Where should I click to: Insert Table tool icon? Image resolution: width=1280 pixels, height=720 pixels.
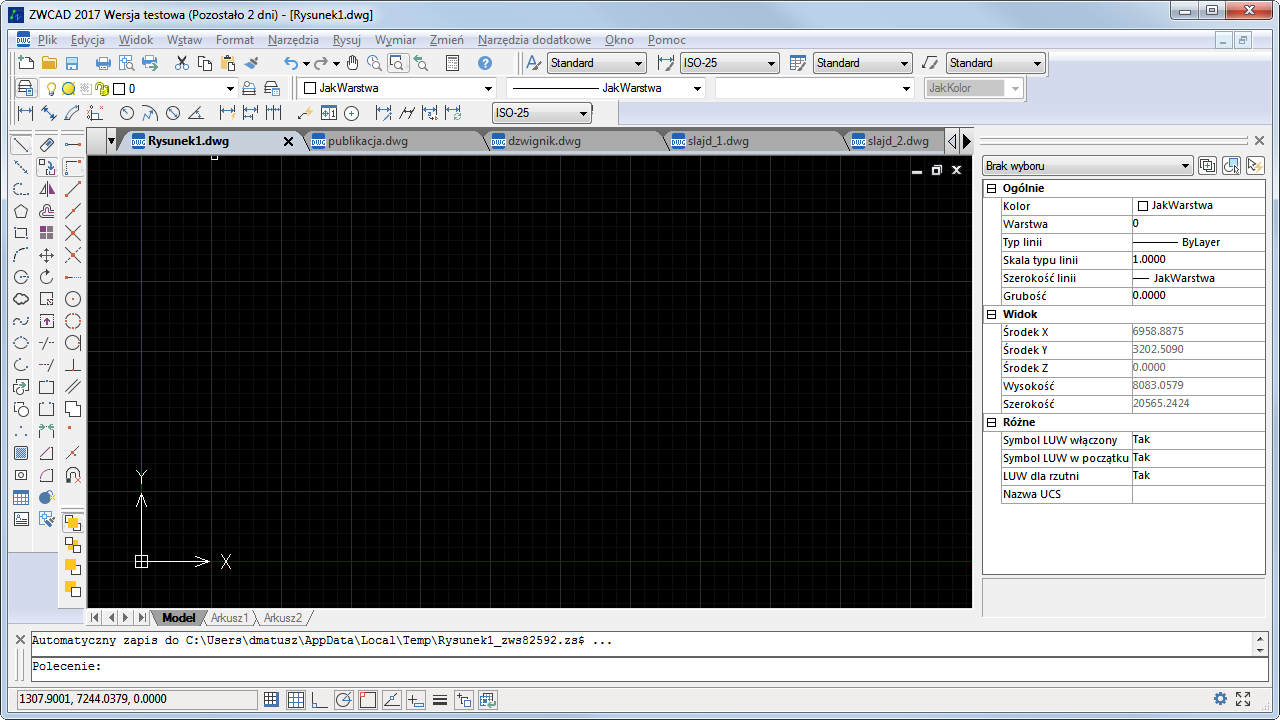tap(20, 497)
